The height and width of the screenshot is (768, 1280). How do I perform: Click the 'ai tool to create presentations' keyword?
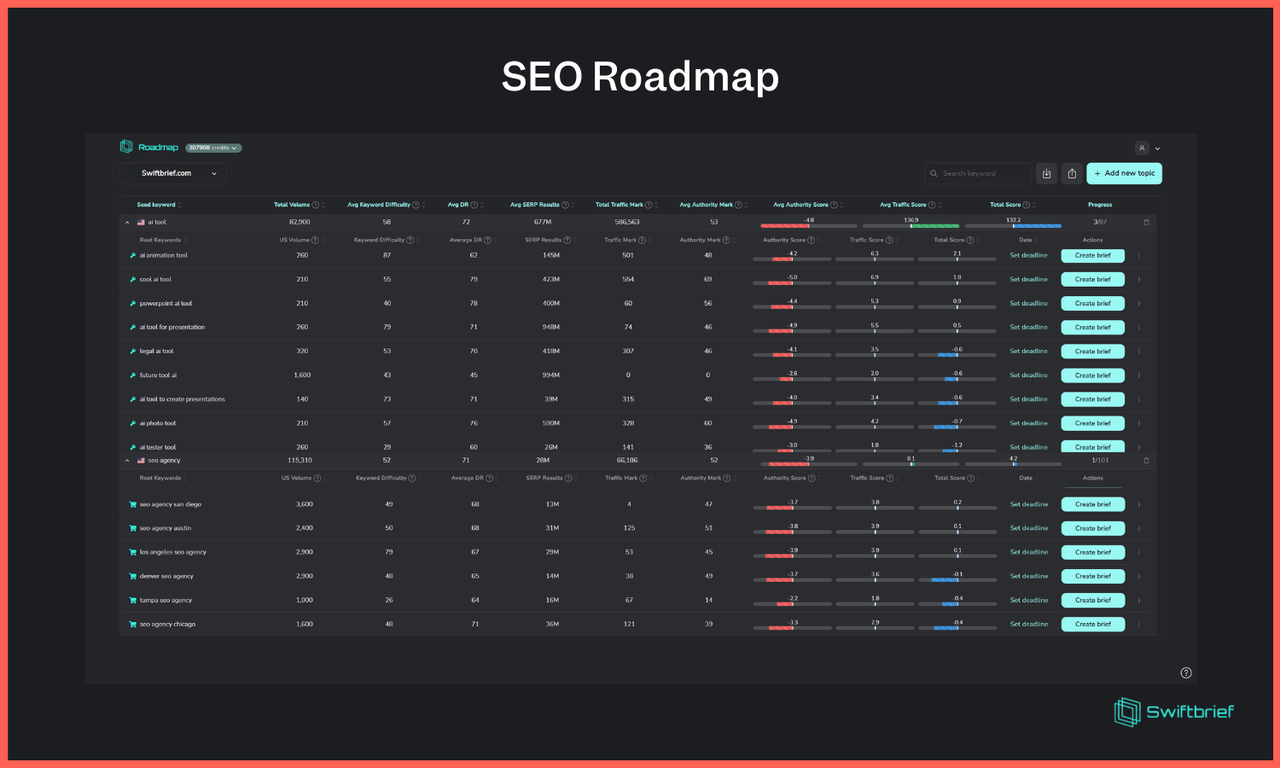(182, 399)
